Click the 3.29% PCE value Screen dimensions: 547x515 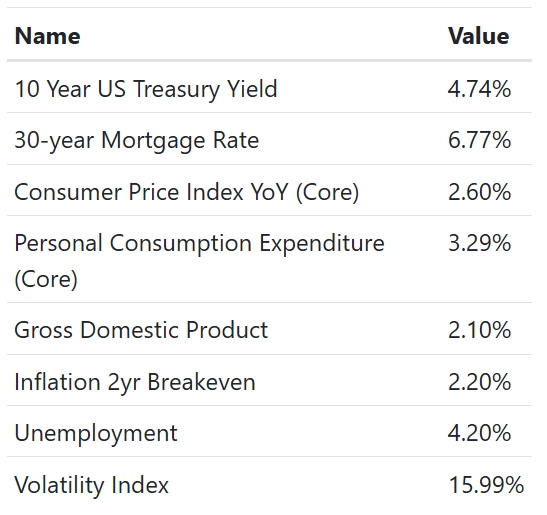479,243
